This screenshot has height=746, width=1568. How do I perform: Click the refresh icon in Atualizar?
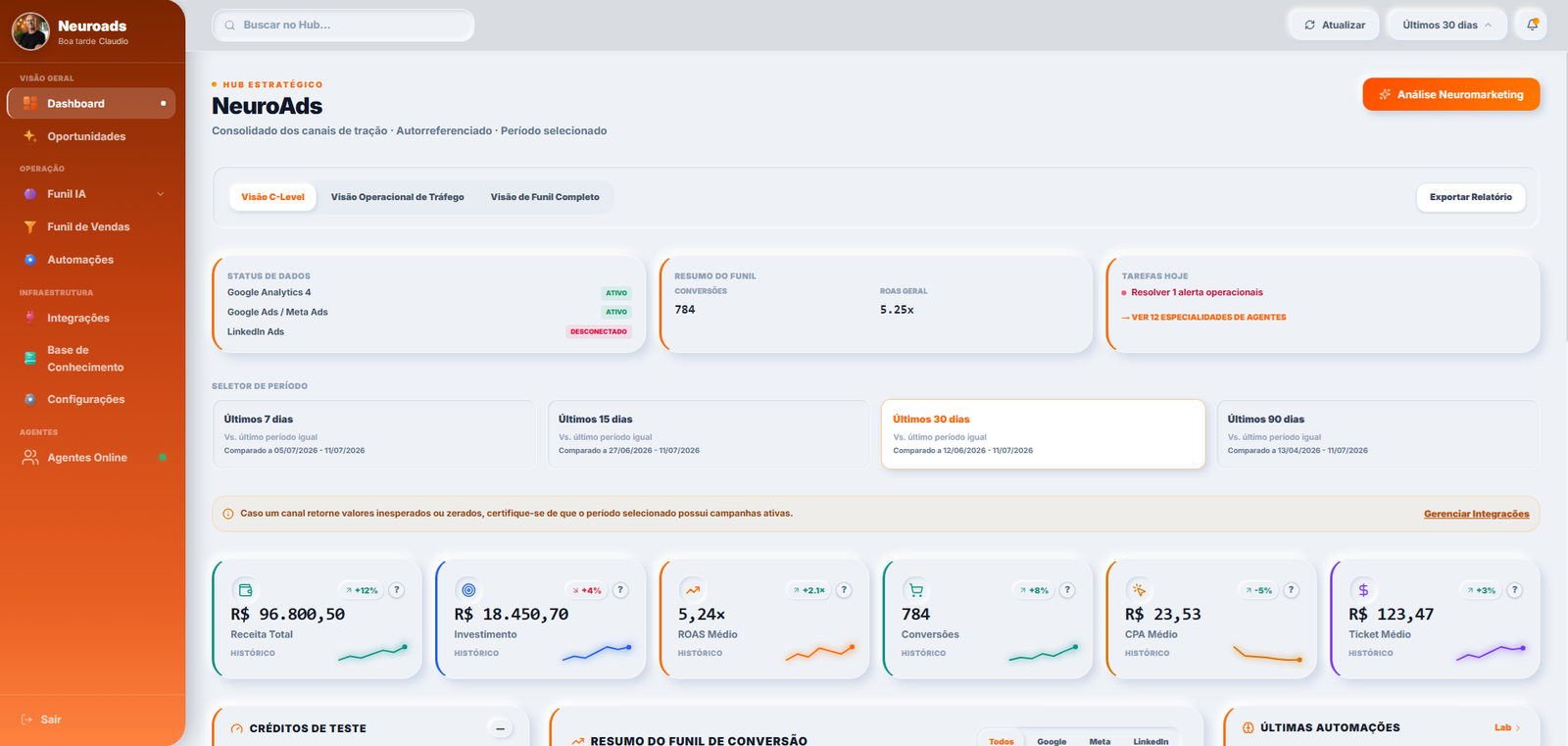(1310, 25)
